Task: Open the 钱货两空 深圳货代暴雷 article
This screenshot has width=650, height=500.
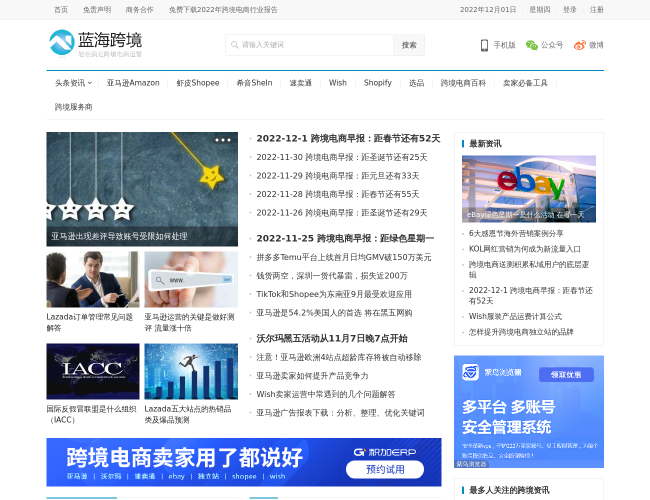Action: tap(332, 276)
